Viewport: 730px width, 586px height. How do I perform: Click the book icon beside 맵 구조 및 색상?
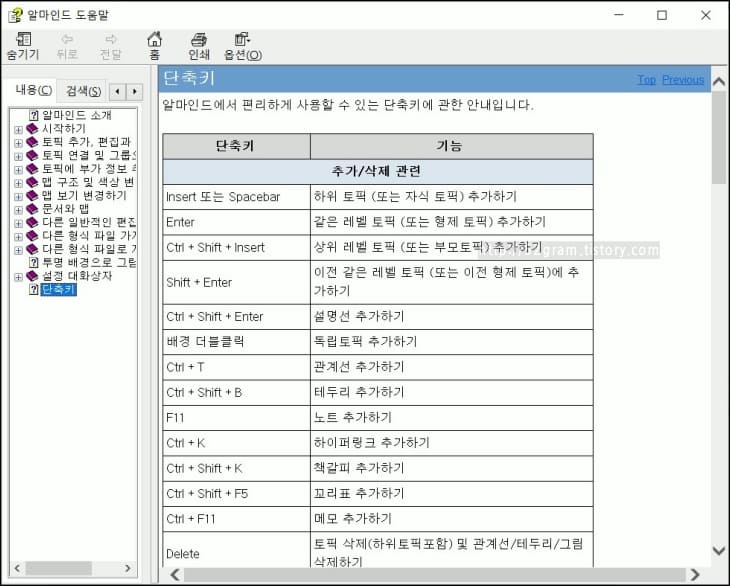click(x=32, y=182)
